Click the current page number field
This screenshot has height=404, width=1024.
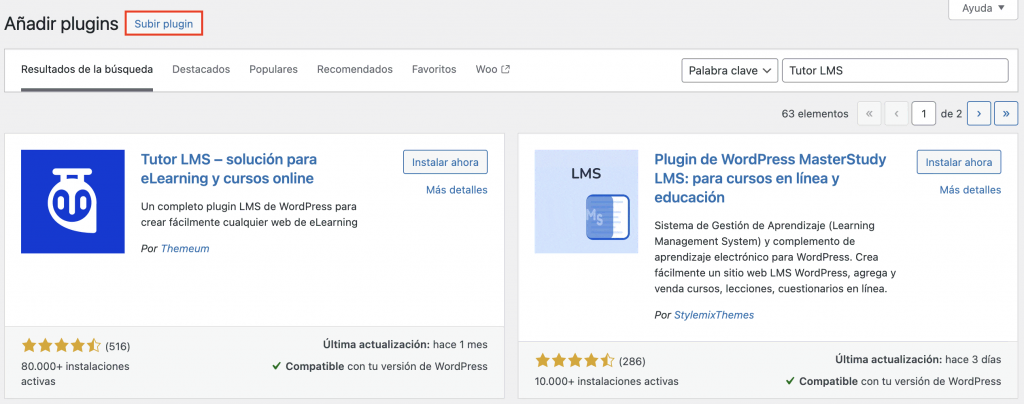[x=925, y=114]
